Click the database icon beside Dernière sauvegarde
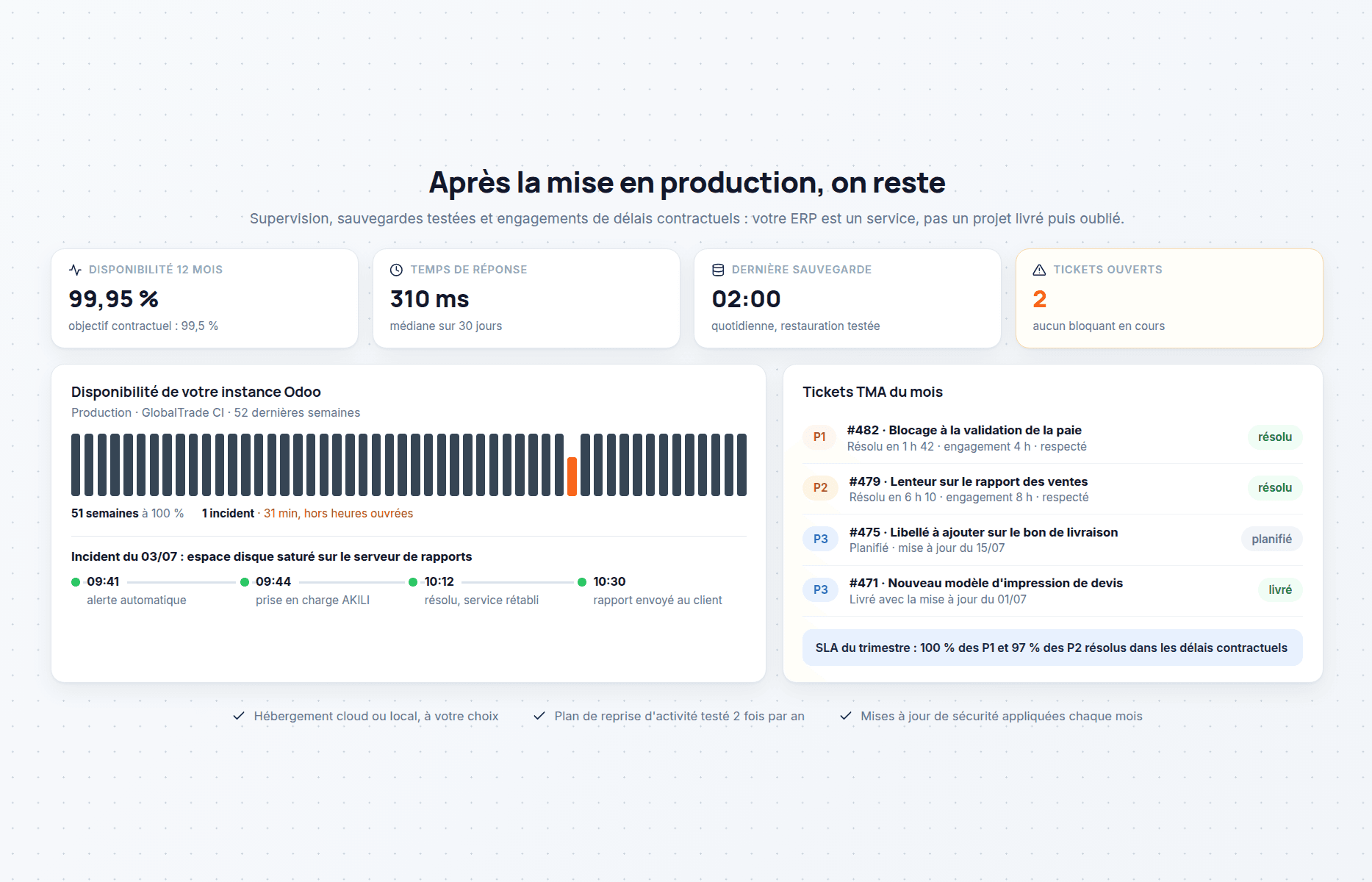The height and width of the screenshot is (882, 1372). coord(718,270)
